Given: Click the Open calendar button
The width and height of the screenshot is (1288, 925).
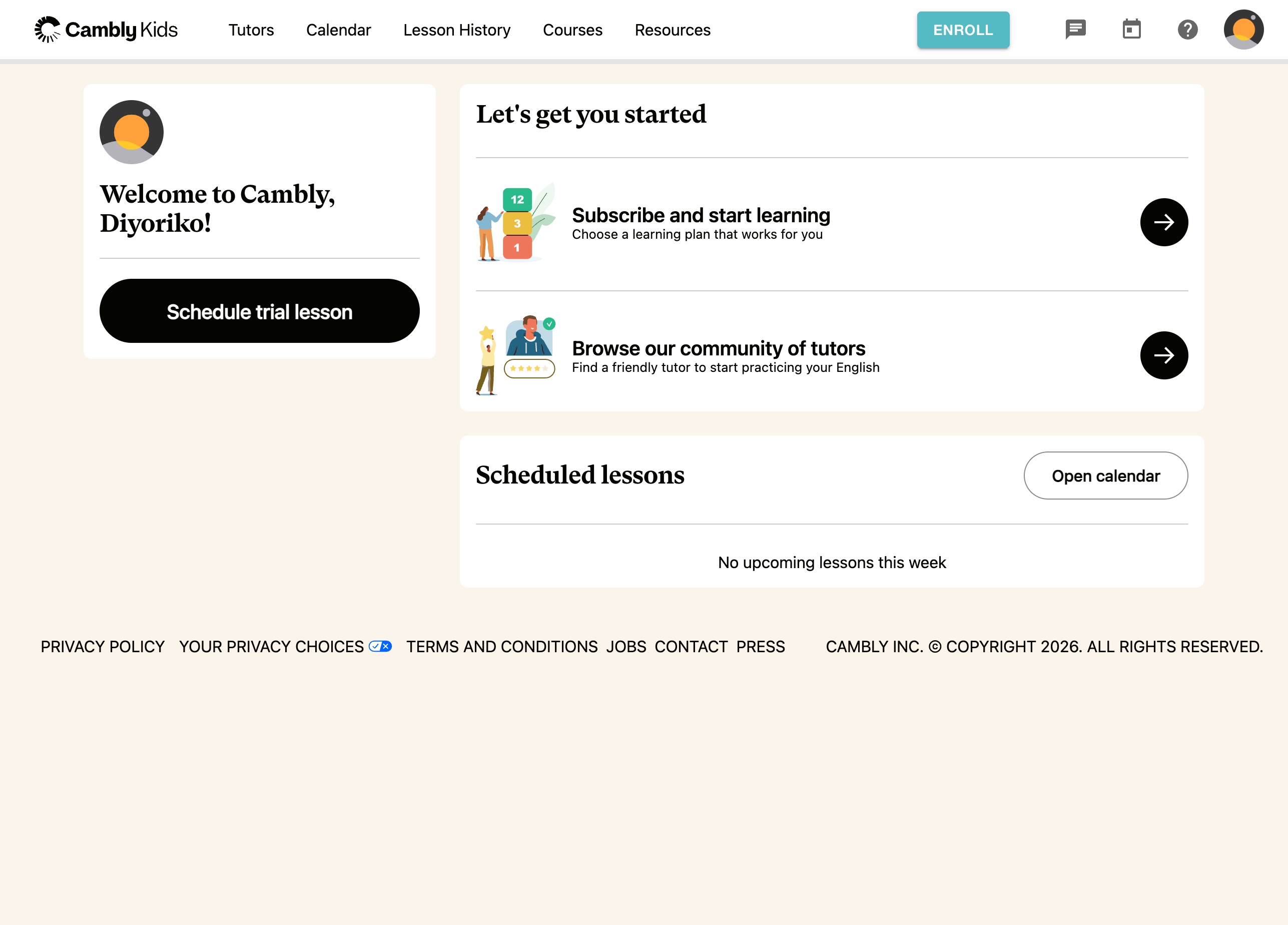Looking at the screenshot, I should [x=1105, y=476].
